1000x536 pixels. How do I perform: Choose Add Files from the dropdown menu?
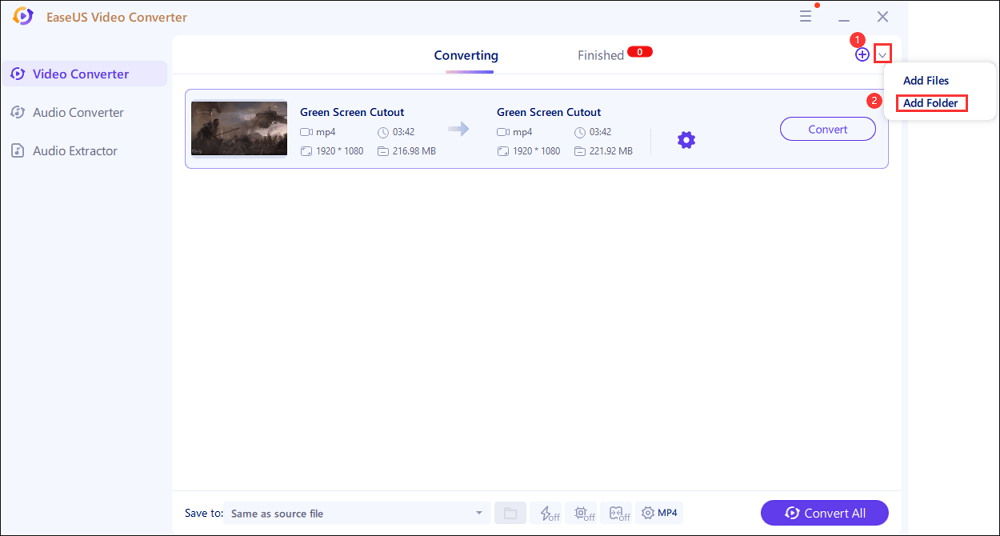click(x=925, y=80)
